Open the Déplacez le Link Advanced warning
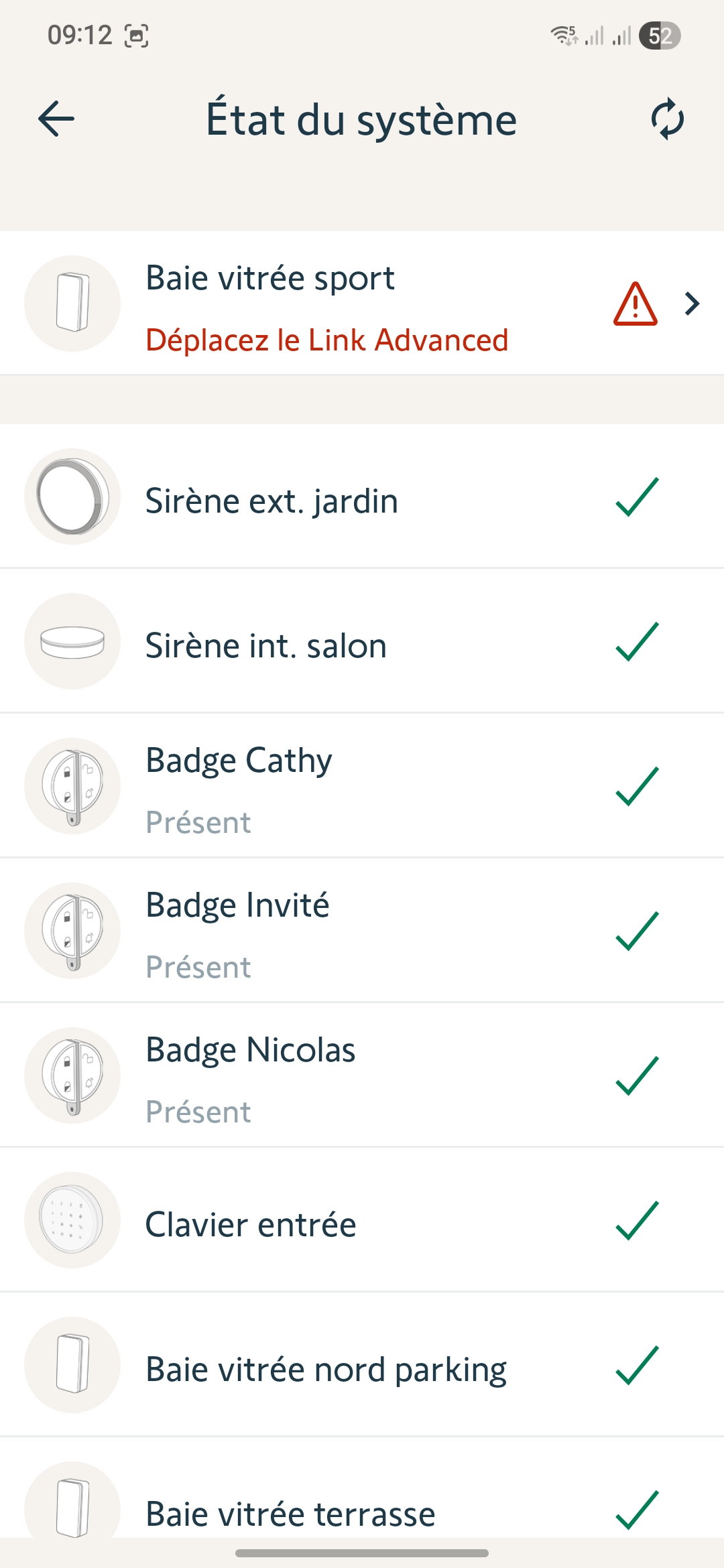The width and height of the screenshot is (724, 1568). point(327,340)
